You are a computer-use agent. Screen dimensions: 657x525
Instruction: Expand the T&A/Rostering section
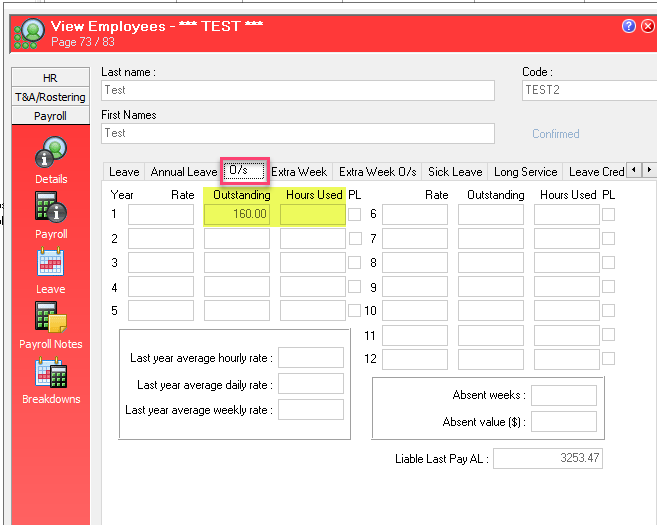50,97
